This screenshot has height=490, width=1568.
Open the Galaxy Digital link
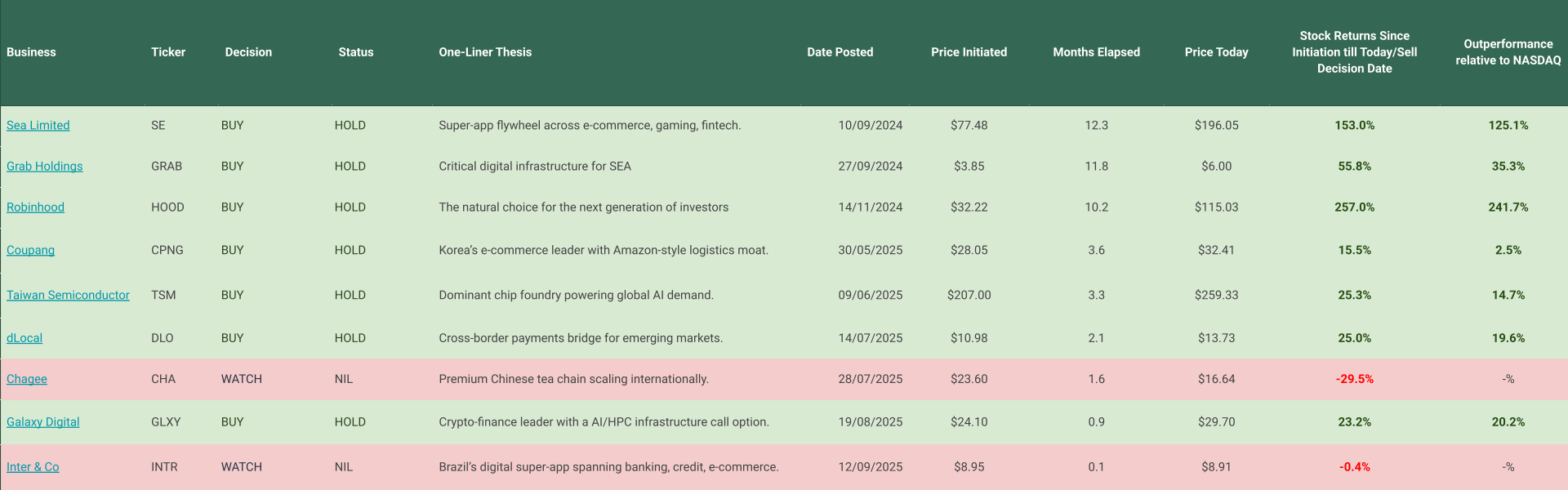(x=42, y=422)
